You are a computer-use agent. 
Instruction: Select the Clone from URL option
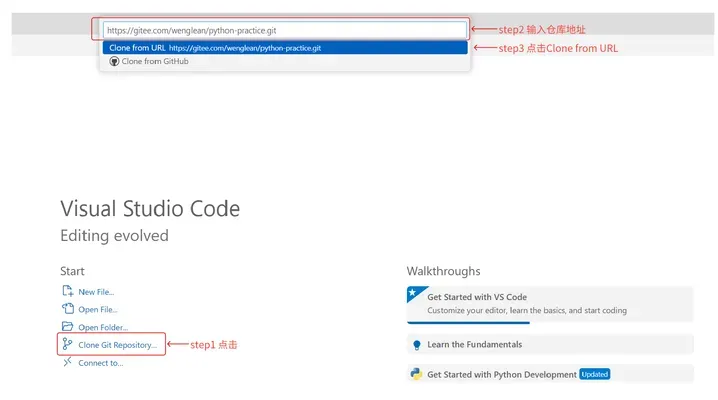[285, 48]
